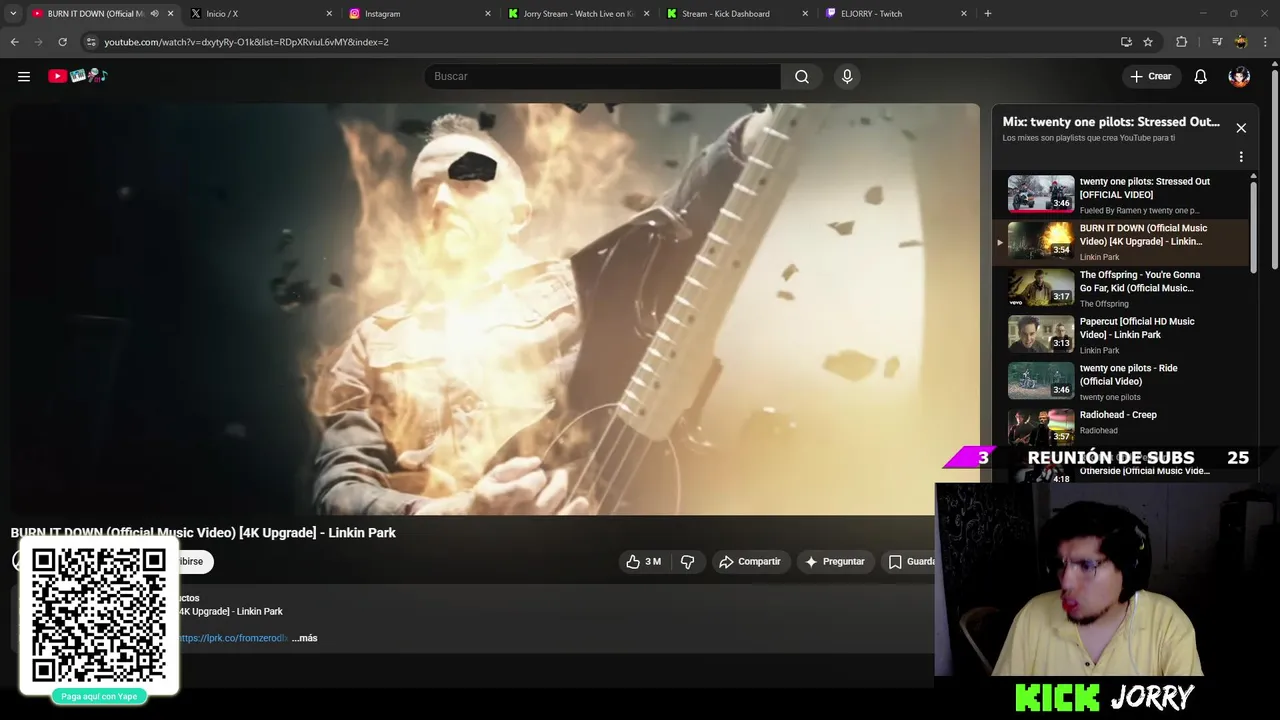Click the Mix: twenty one pilots title
The width and height of the screenshot is (1280, 720).
click(1111, 122)
